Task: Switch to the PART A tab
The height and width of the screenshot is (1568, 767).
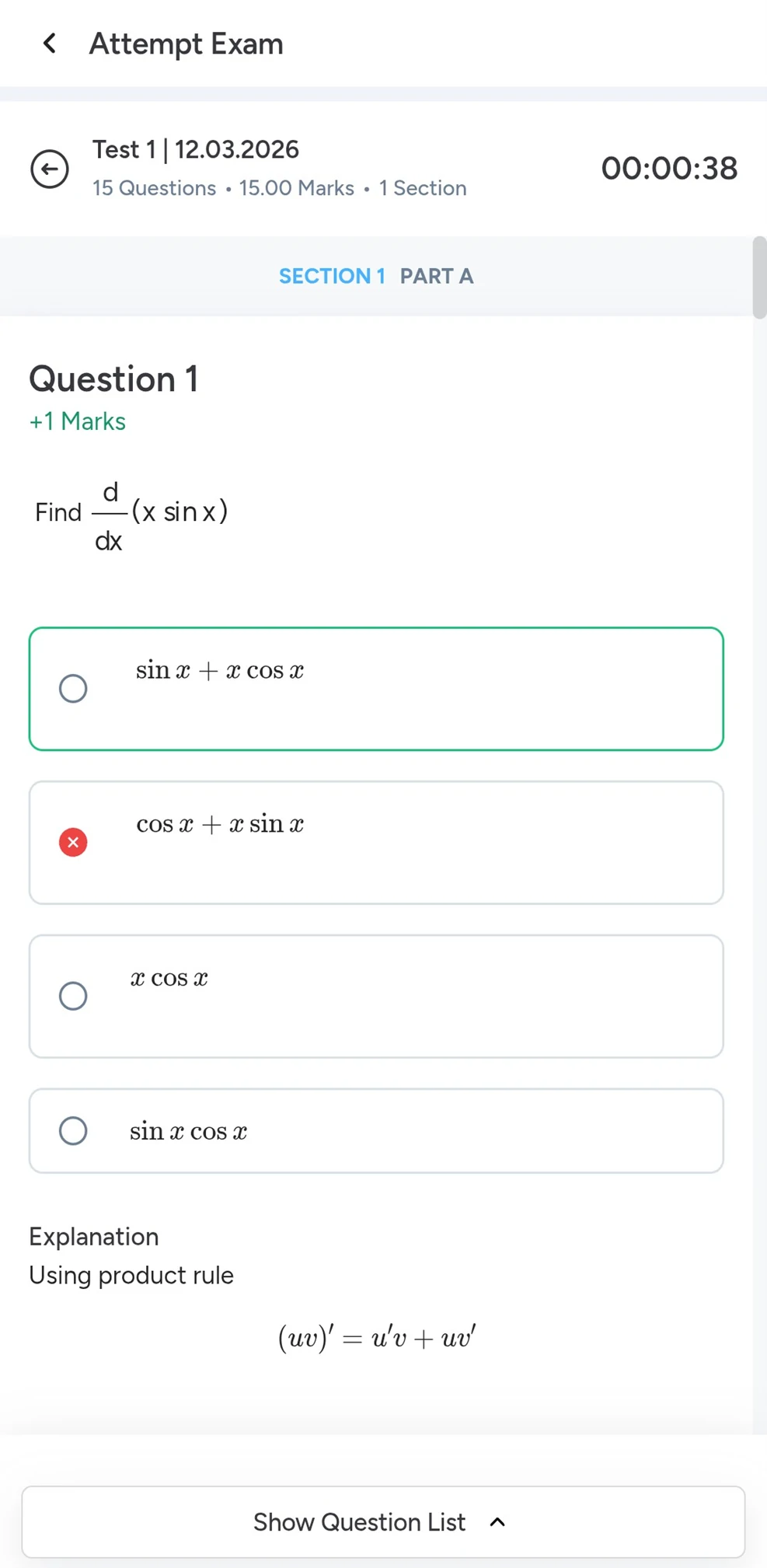Action: click(x=437, y=276)
